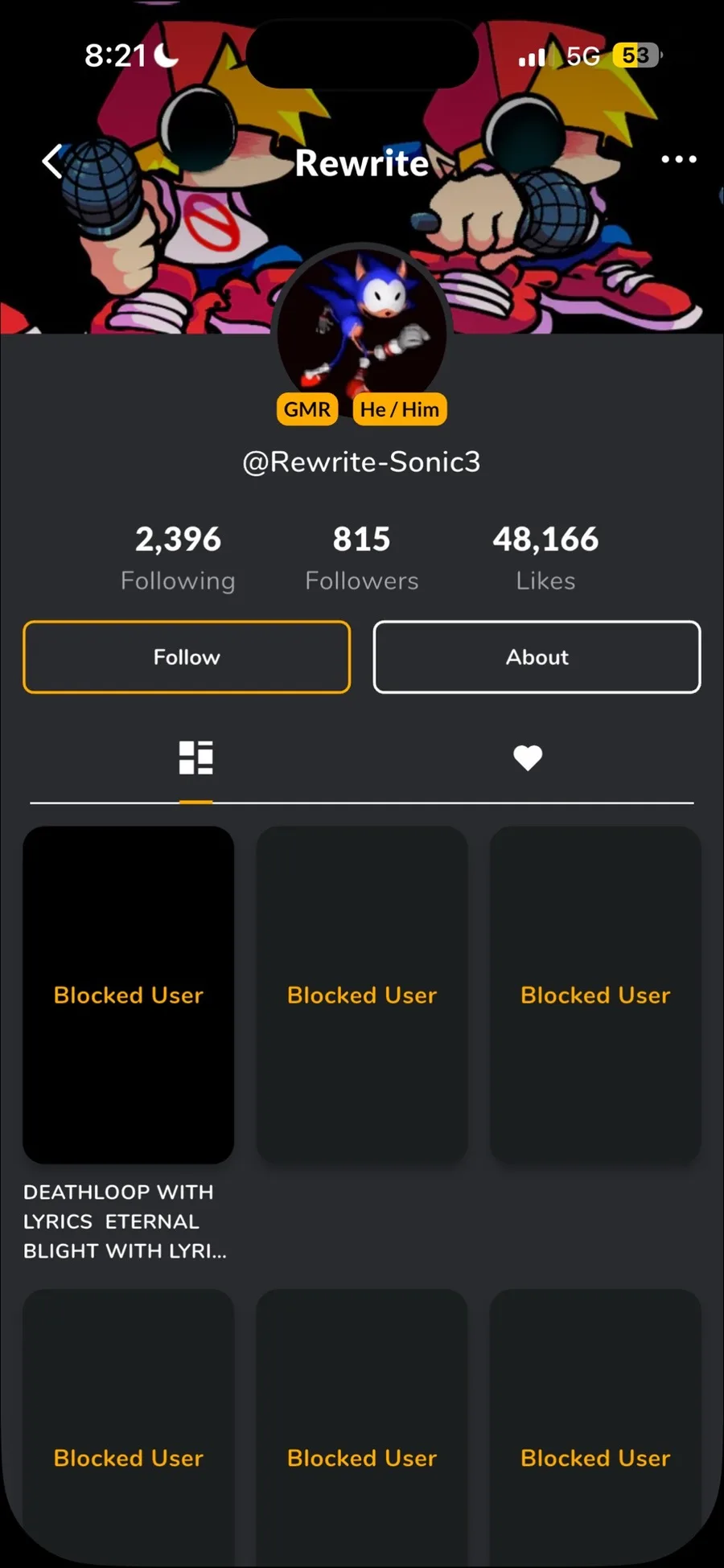The width and height of the screenshot is (724, 1568).
Task: Switch to the posts grid tab
Action: point(195,757)
